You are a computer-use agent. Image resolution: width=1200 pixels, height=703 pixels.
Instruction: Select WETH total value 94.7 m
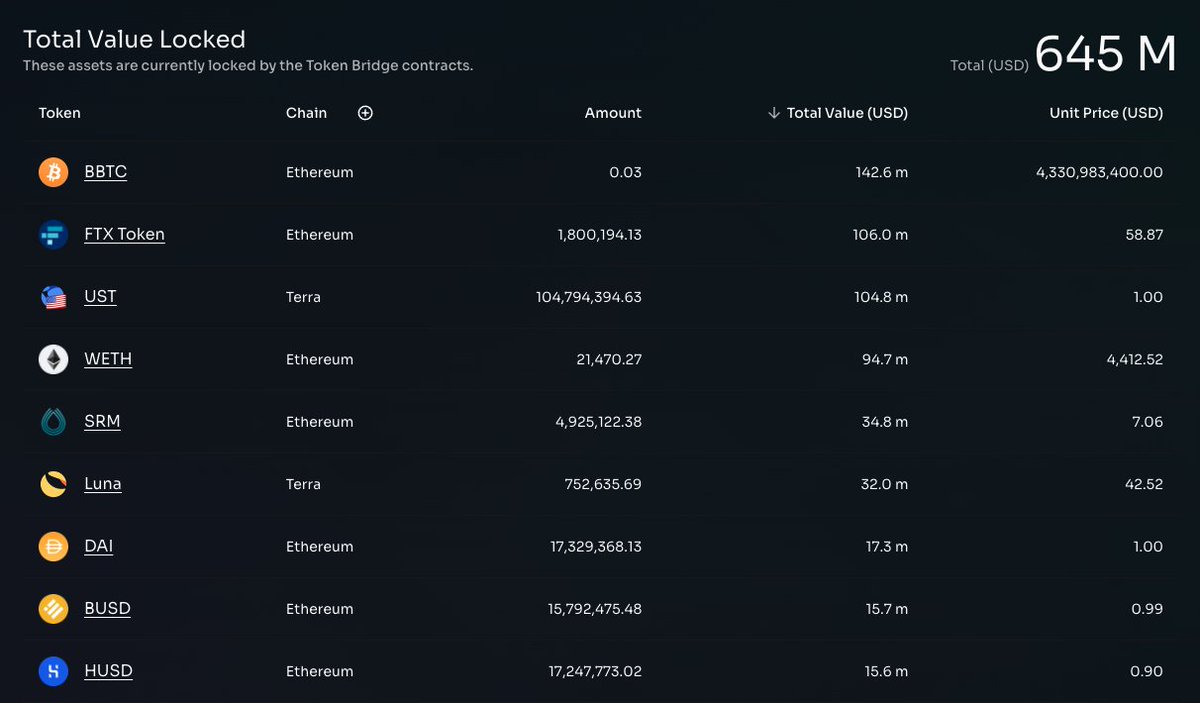[x=885, y=359]
